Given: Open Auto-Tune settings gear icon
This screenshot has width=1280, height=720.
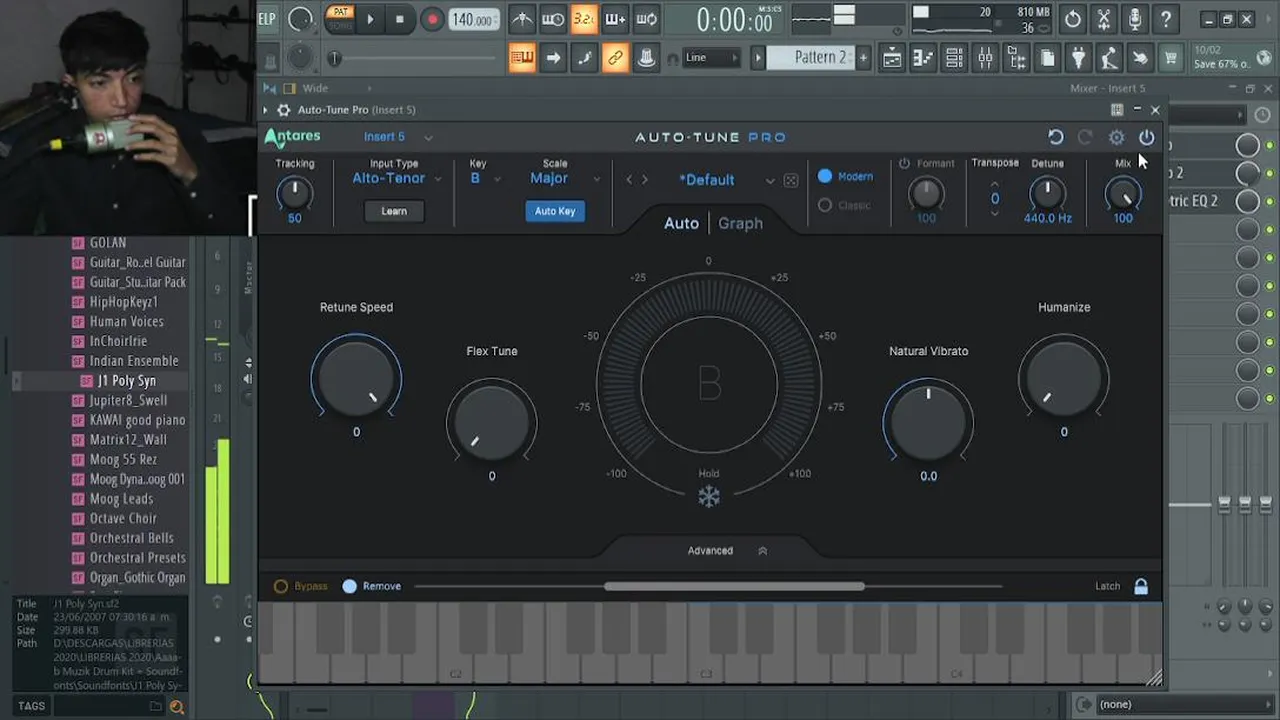Looking at the screenshot, I should point(1117,137).
